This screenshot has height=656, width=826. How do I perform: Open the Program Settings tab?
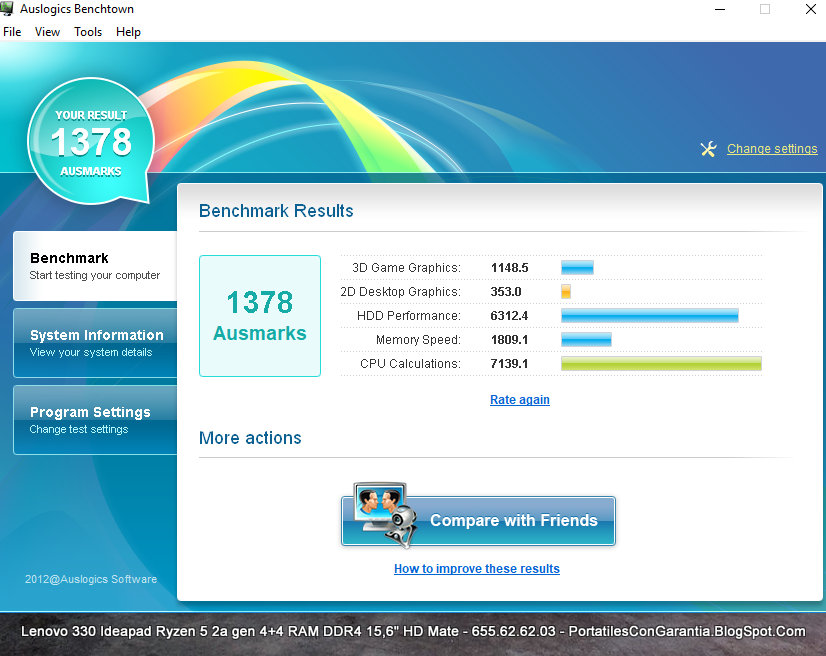(95, 420)
